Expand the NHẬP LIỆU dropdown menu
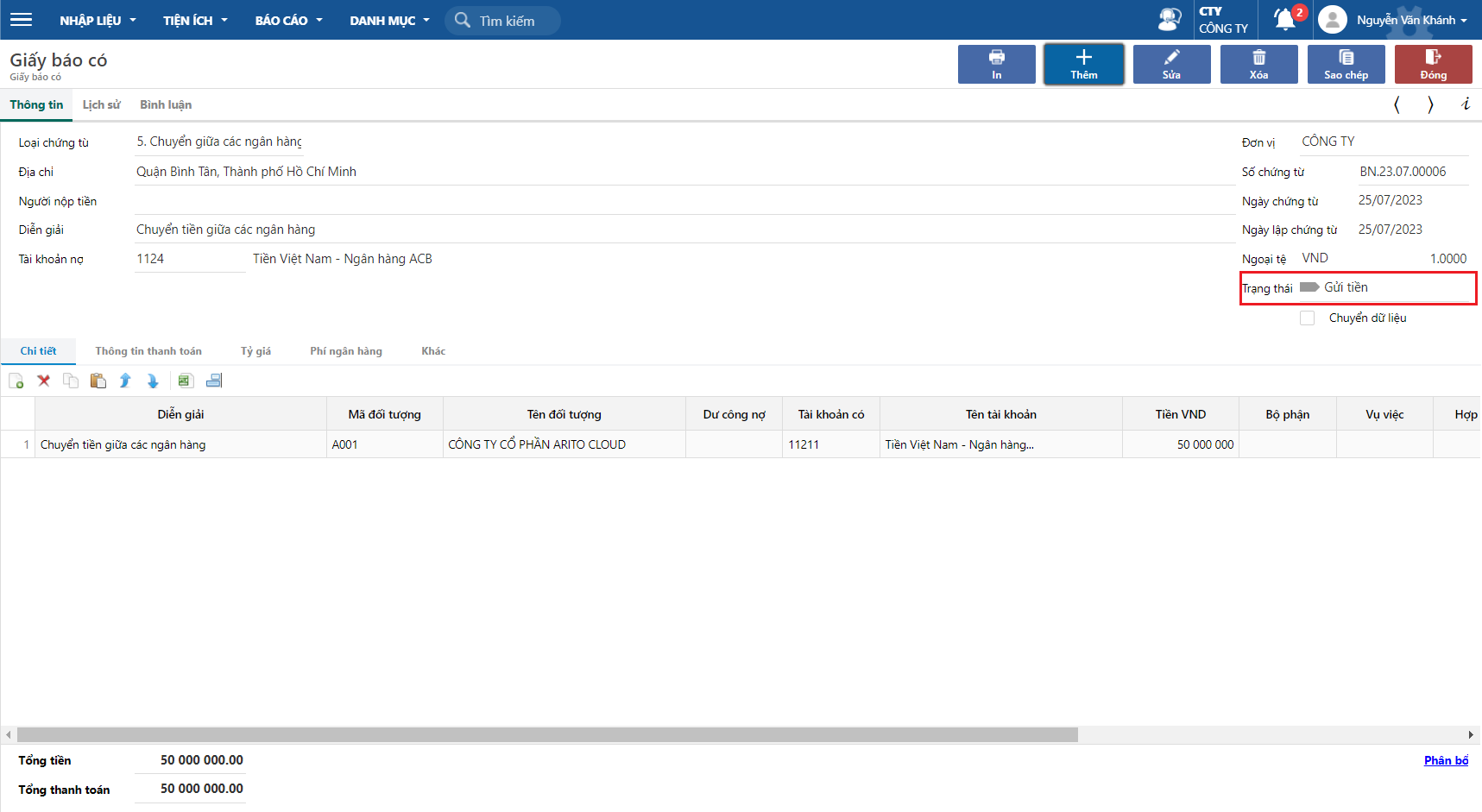Image resolution: width=1482 pixels, height=812 pixels. tap(98, 20)
